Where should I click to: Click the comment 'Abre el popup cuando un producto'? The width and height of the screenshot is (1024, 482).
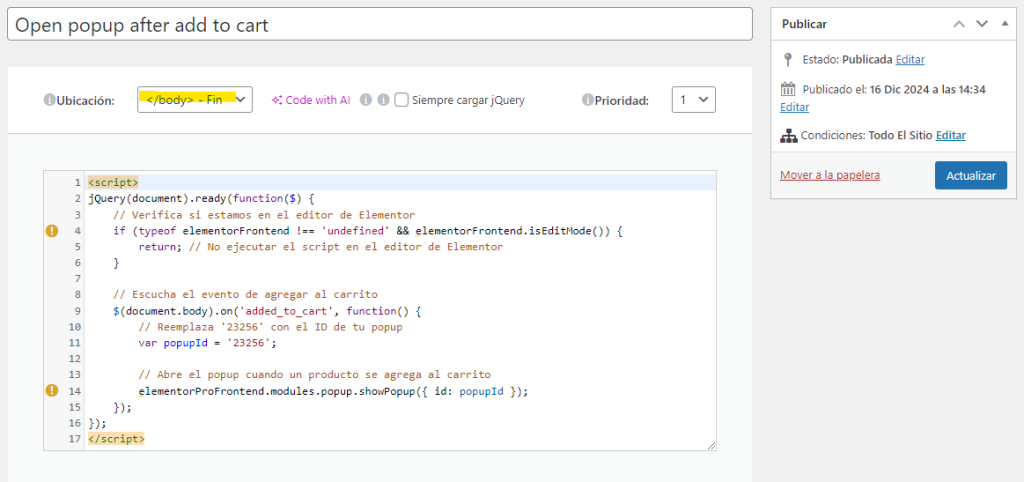[314, 375]
